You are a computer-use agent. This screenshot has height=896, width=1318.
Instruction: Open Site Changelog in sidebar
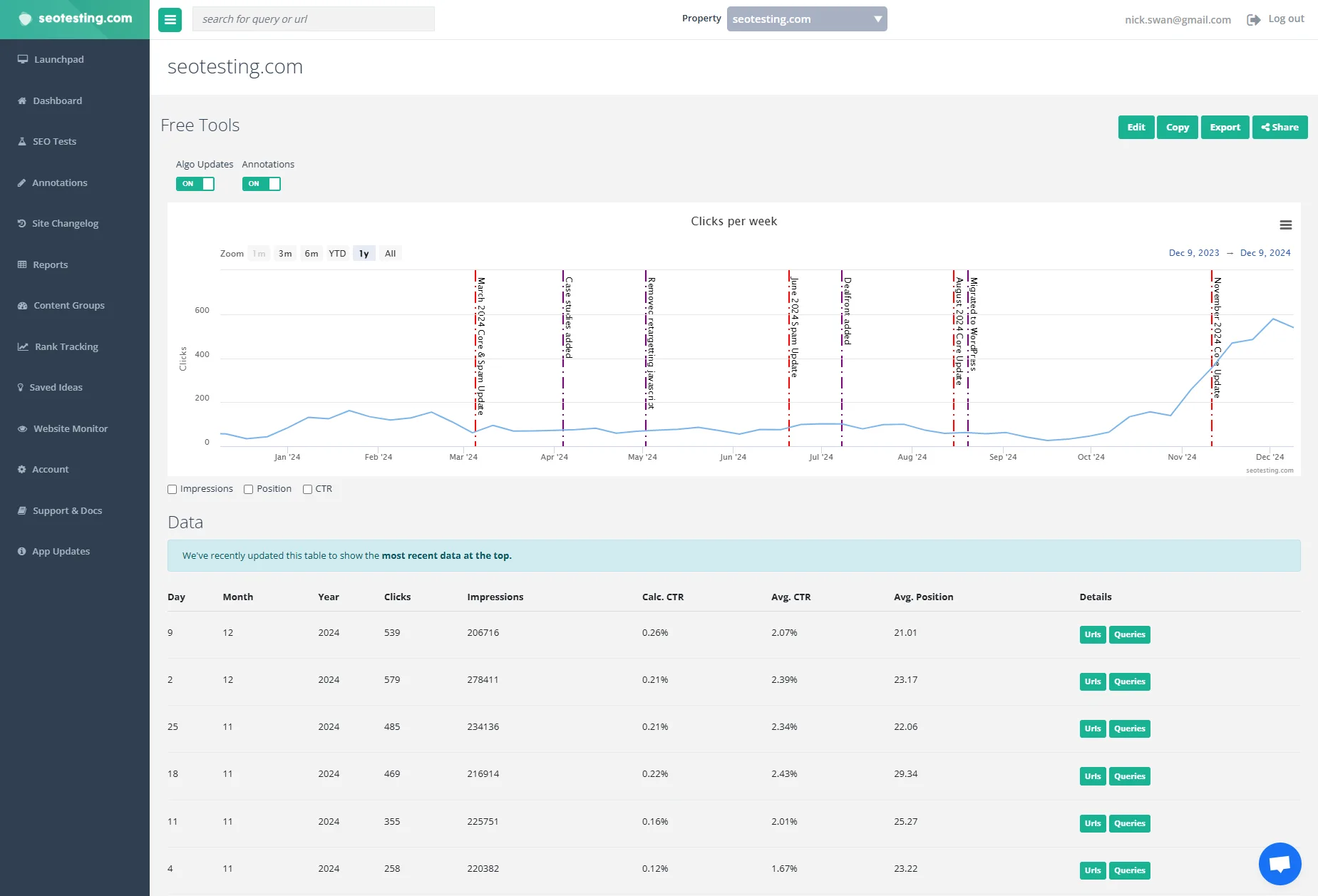click(x=65, y=224)
